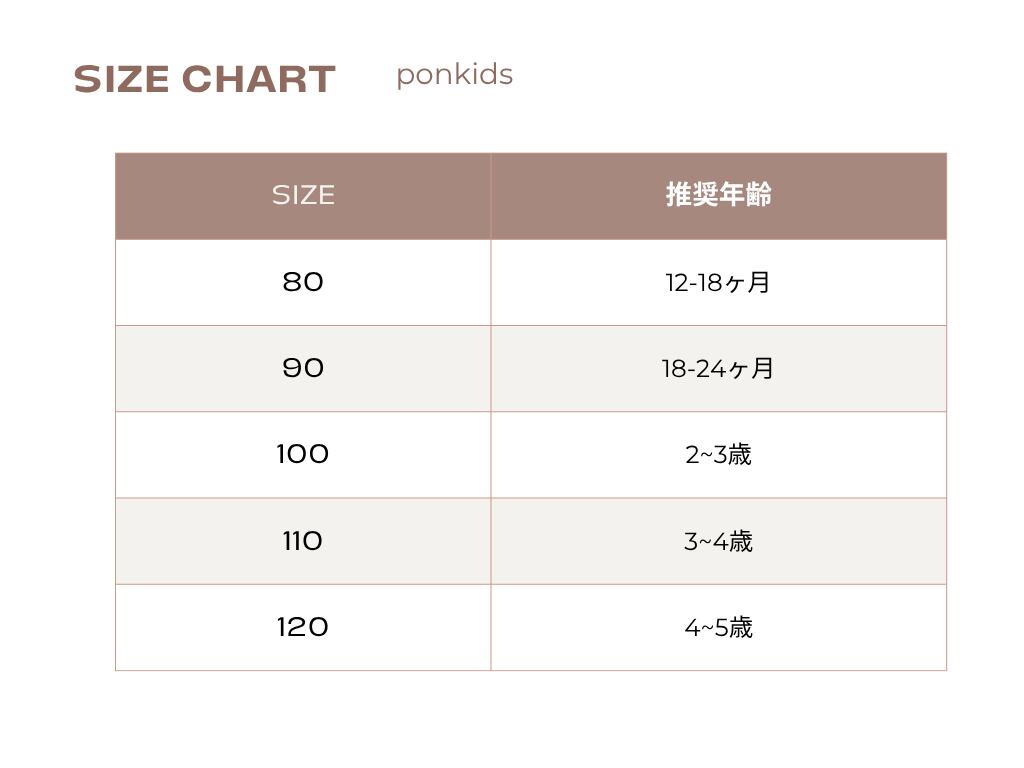Screen dimensions: 1024x768
Task: Click the 歳 character in the 4~5歳 cell
Action: [740, 627]
